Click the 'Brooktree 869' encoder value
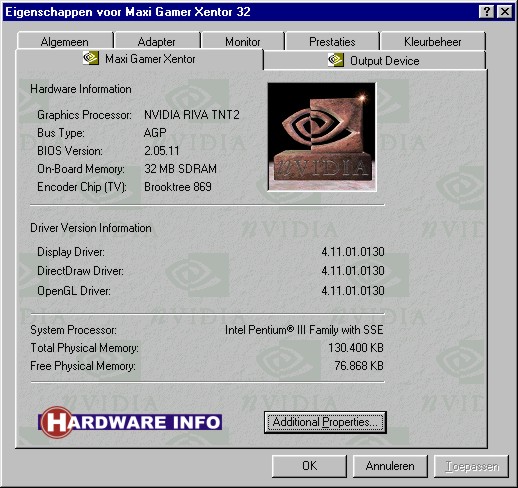Image resolution: width=518 pixels, height=488 pixels. click(178, 187)
